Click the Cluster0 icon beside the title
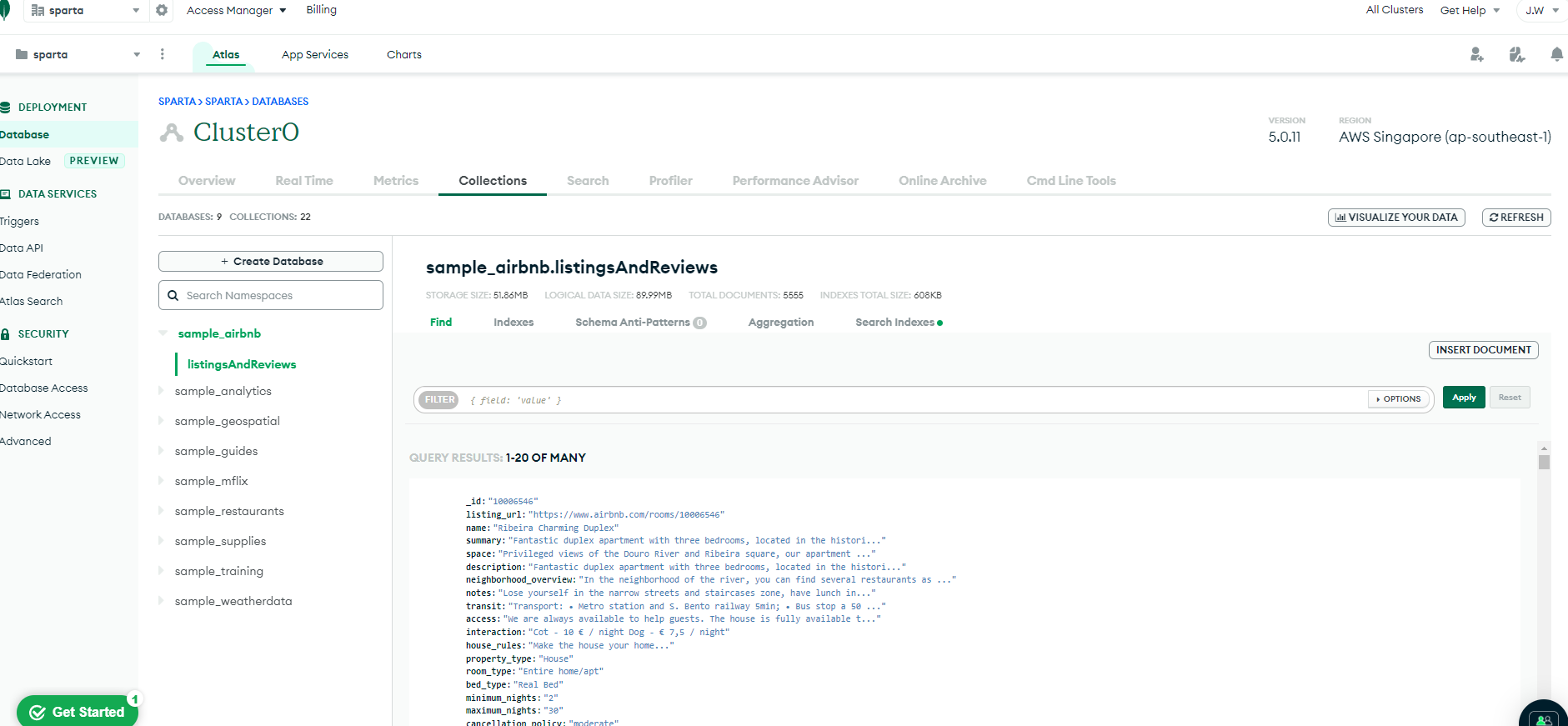The image size is (1568, 726). click(x=172, y=133)
